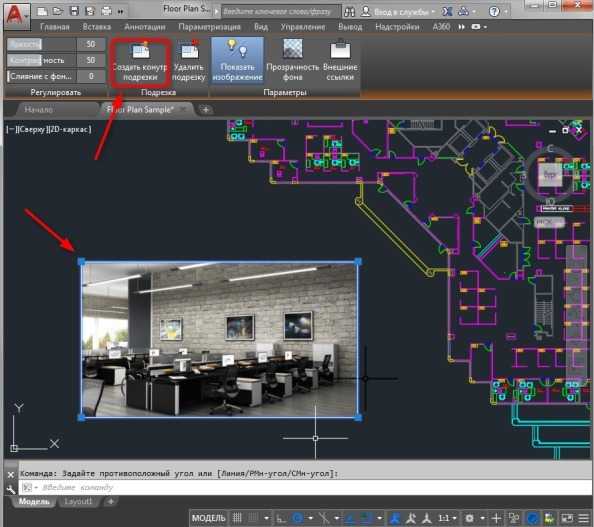The image size is (594, 527).
Task: Click 'Создать контур подрезки' button
Action: click(x=140, y=61)
